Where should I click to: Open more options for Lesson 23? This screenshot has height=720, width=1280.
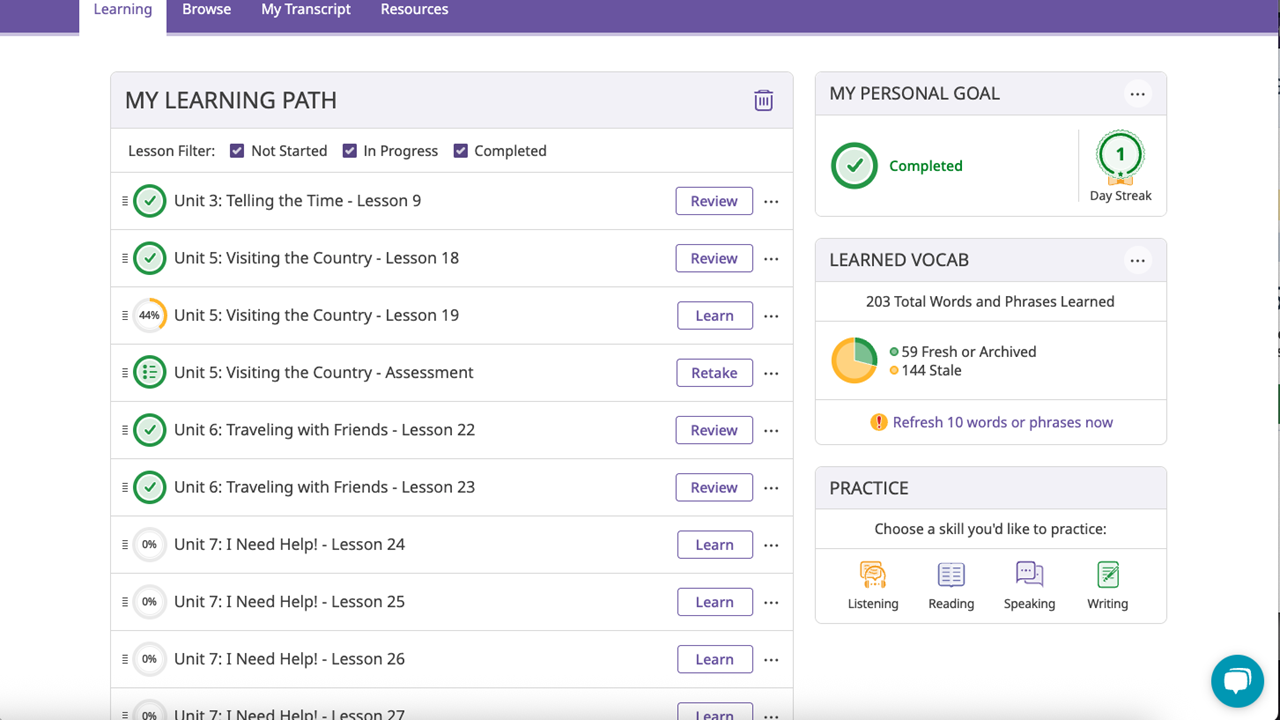tap(771, 488)
